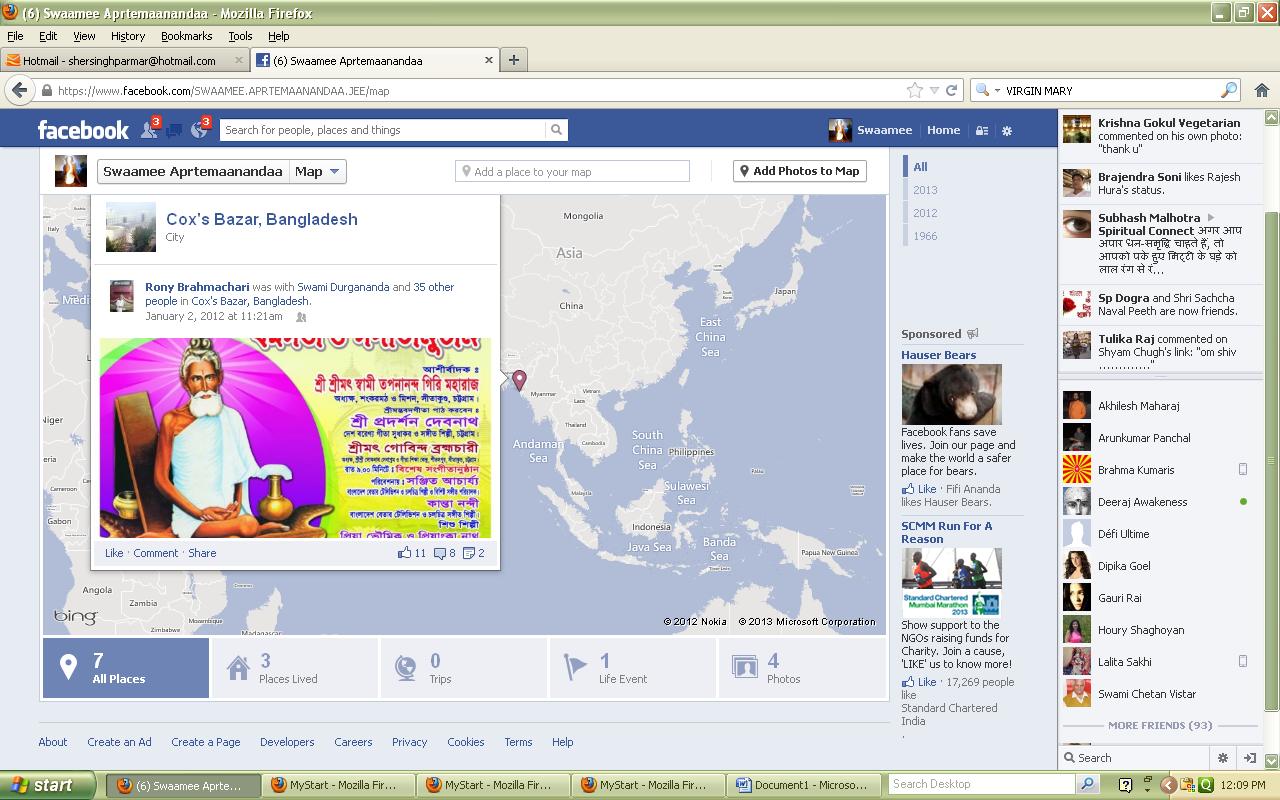This screenshot has width=1280, height=800.
Task: Select the Trips tab
Action: coord(465,668)
